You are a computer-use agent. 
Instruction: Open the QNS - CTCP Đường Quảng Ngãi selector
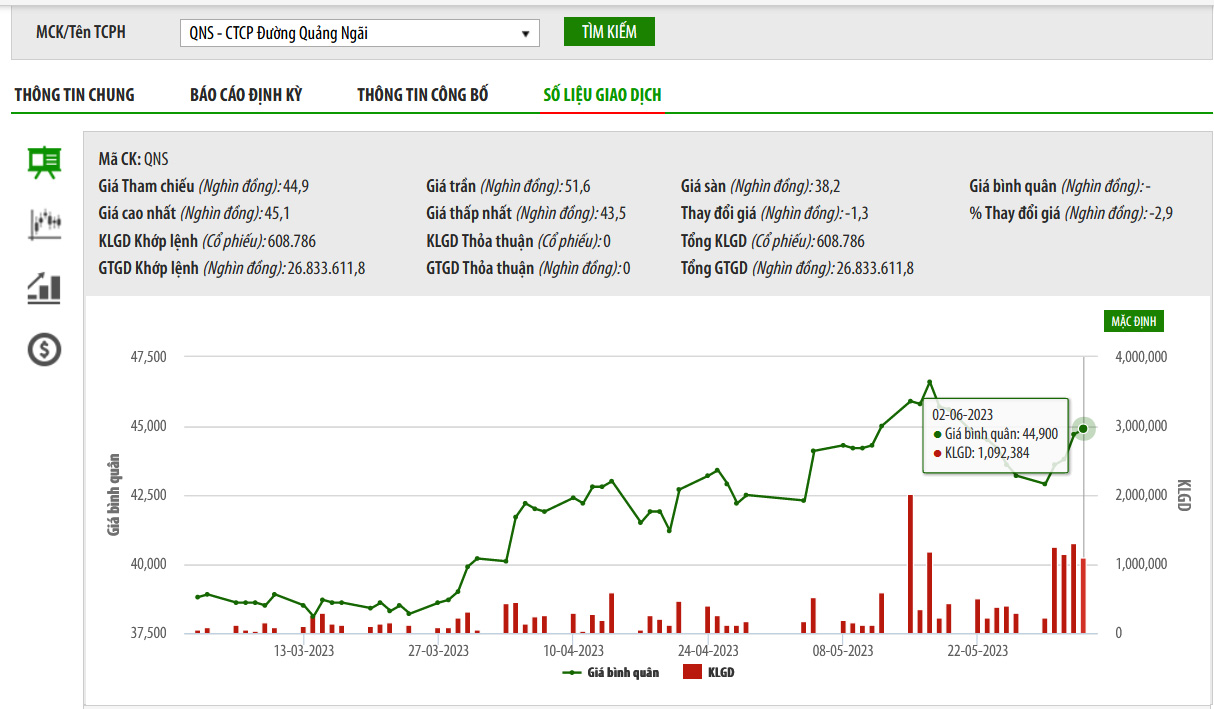359,33
